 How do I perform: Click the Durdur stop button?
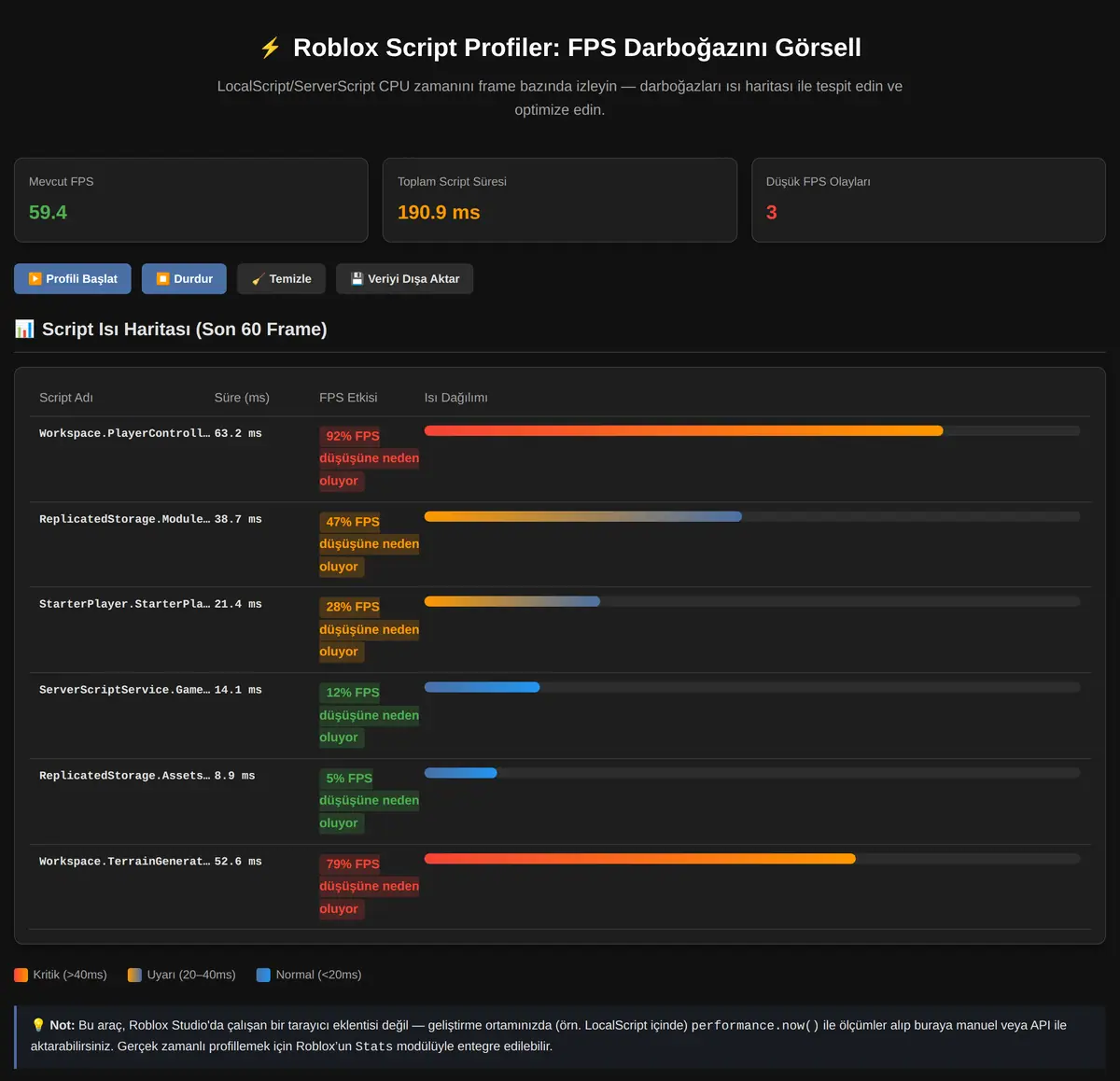[x=184, y=279]
